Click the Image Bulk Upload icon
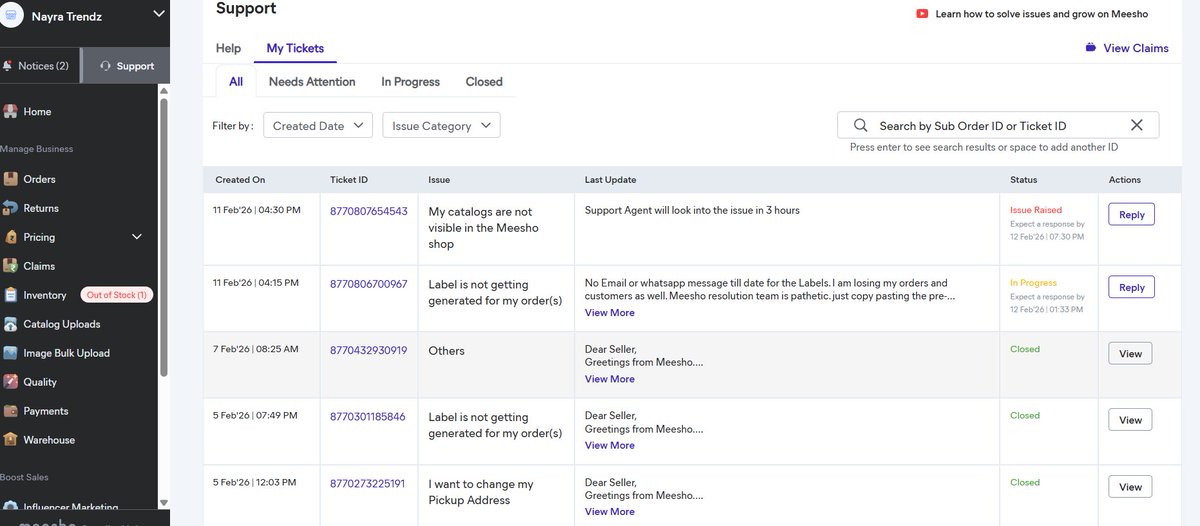 click(10, 353)
